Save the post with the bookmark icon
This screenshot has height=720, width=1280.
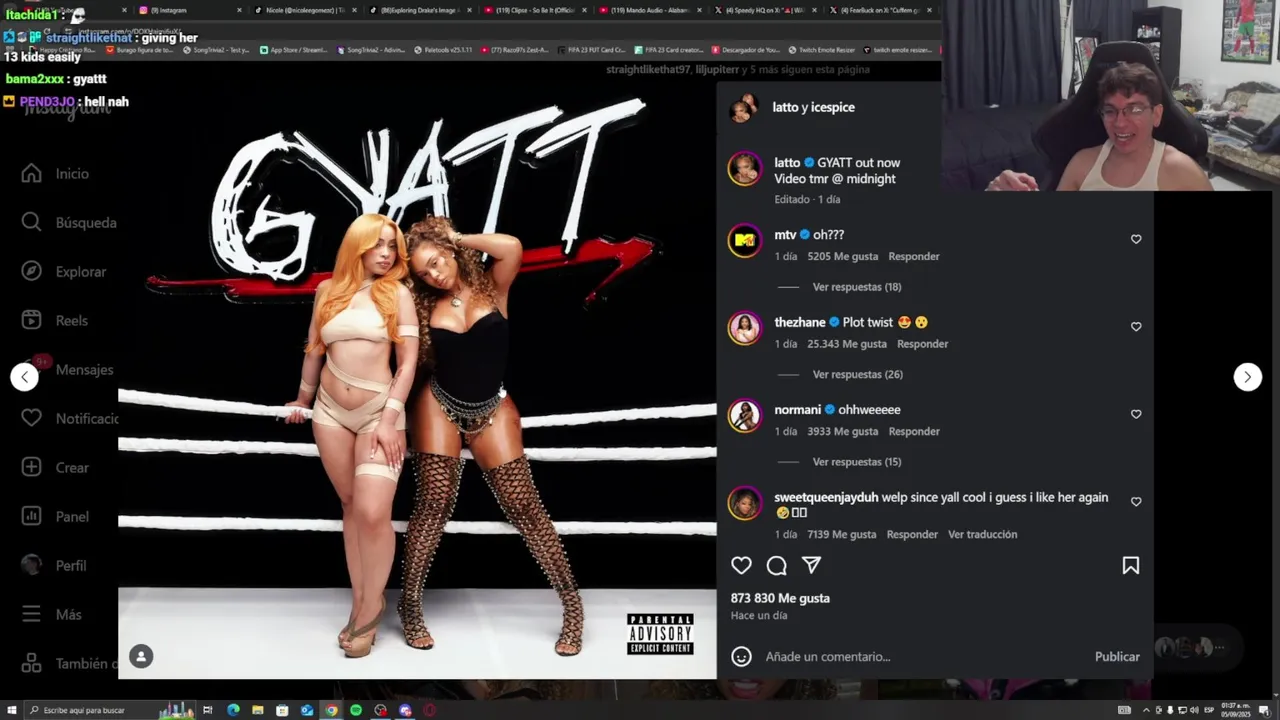pyautogui.click(x=1131, y=566)
